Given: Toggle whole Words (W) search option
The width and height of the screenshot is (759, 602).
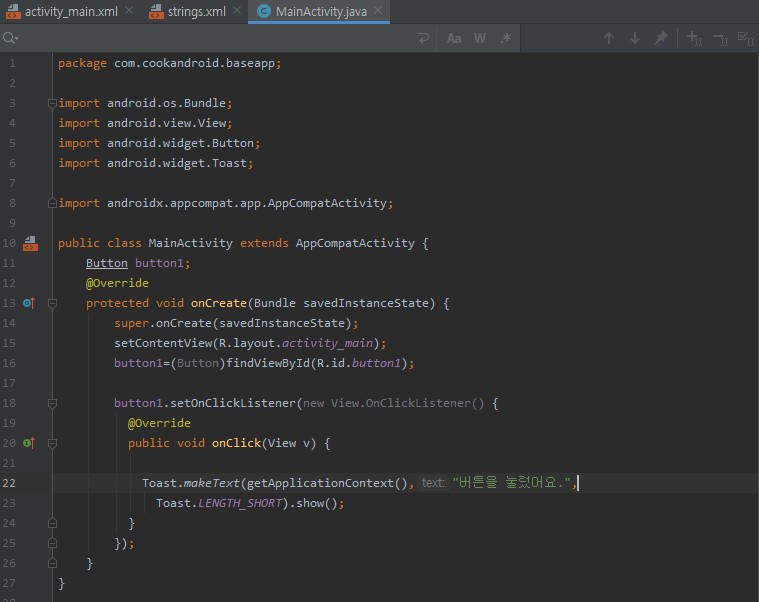Looking at the screenshot, I should pyautogui.click(x=480, y=38).
